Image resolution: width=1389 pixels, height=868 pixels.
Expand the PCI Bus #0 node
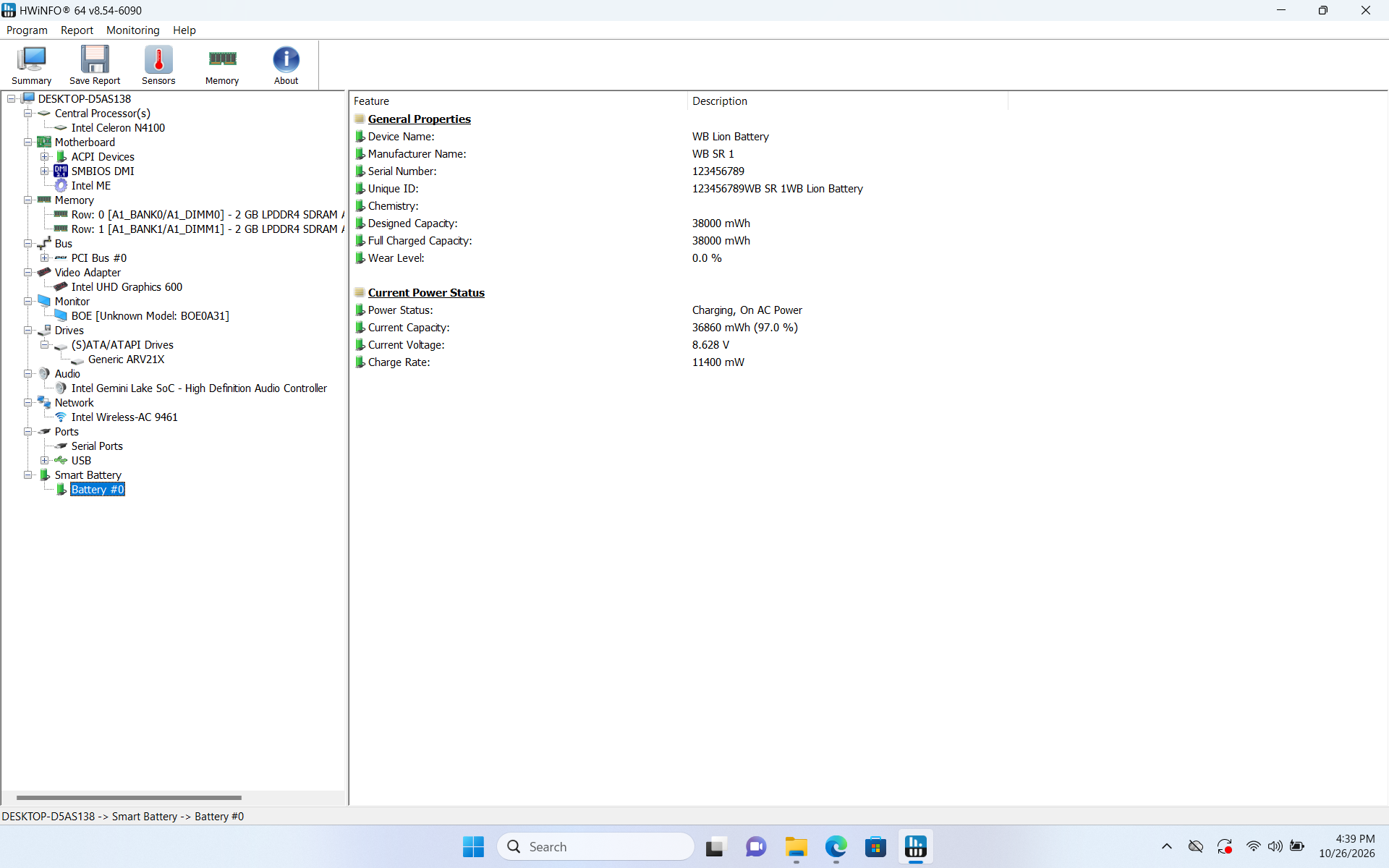click(45, 258)
